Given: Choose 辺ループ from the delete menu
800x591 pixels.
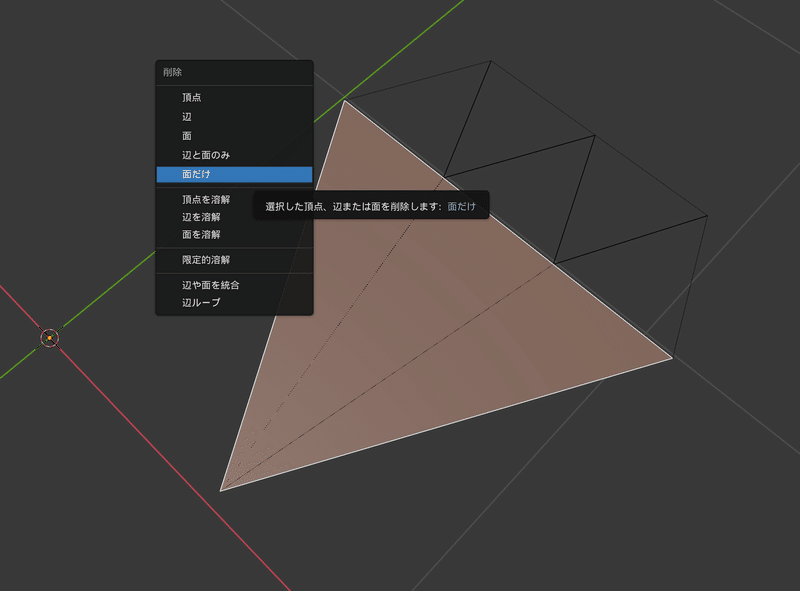Looking at the screenshot, I should tap(234, 303).
